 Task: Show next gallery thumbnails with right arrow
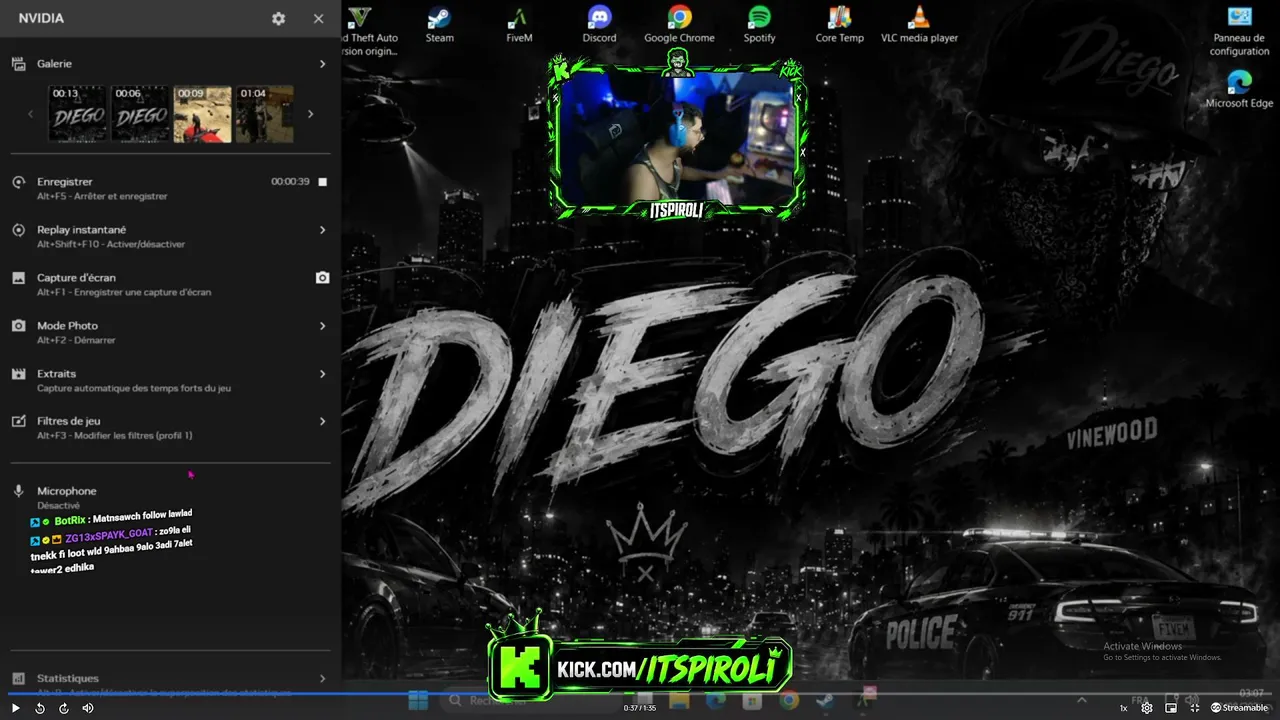click(x=310, y=114)
